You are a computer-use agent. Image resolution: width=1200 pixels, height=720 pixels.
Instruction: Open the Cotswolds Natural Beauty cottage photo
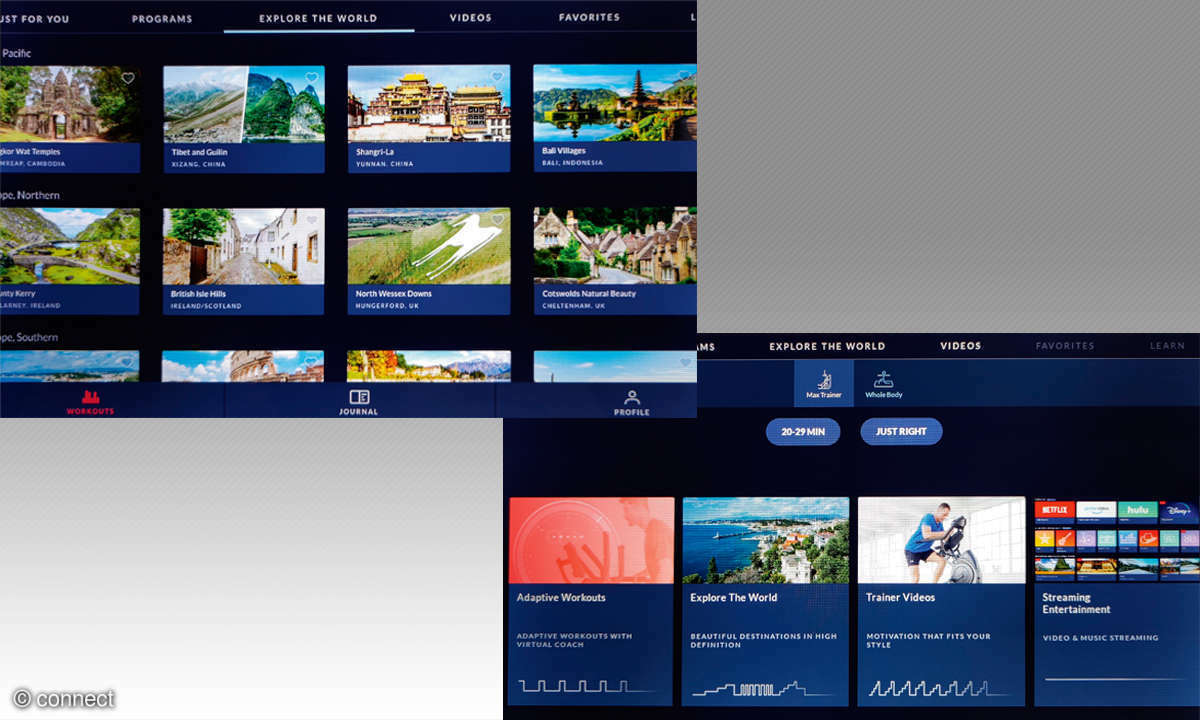[x=614, y=246]
